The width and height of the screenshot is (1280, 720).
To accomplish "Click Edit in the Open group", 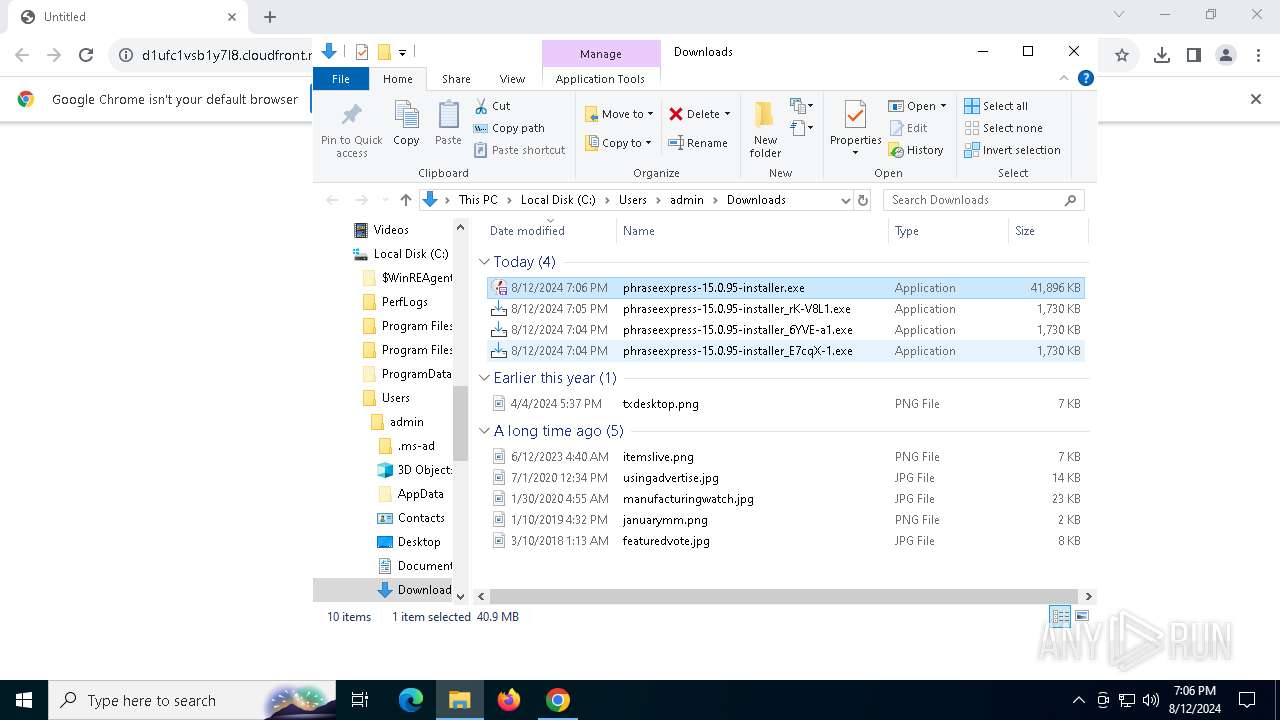I will tap(908, 128).
